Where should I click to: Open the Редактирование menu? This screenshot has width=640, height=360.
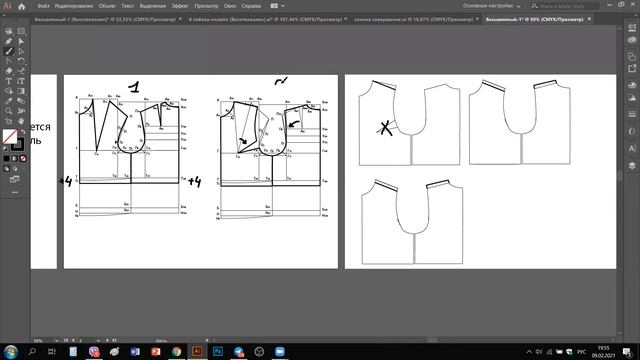[73, 6]
